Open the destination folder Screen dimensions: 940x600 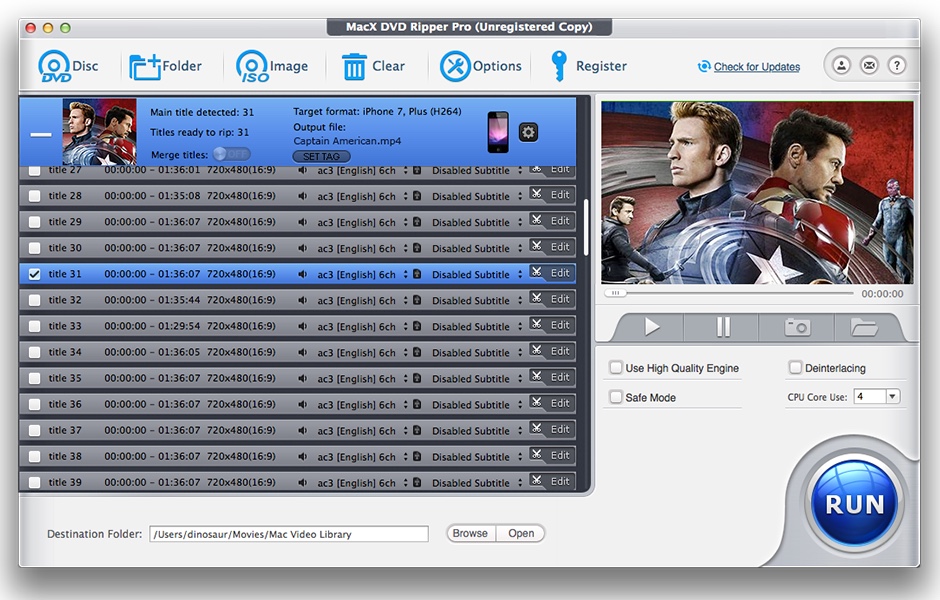[521, 533]
